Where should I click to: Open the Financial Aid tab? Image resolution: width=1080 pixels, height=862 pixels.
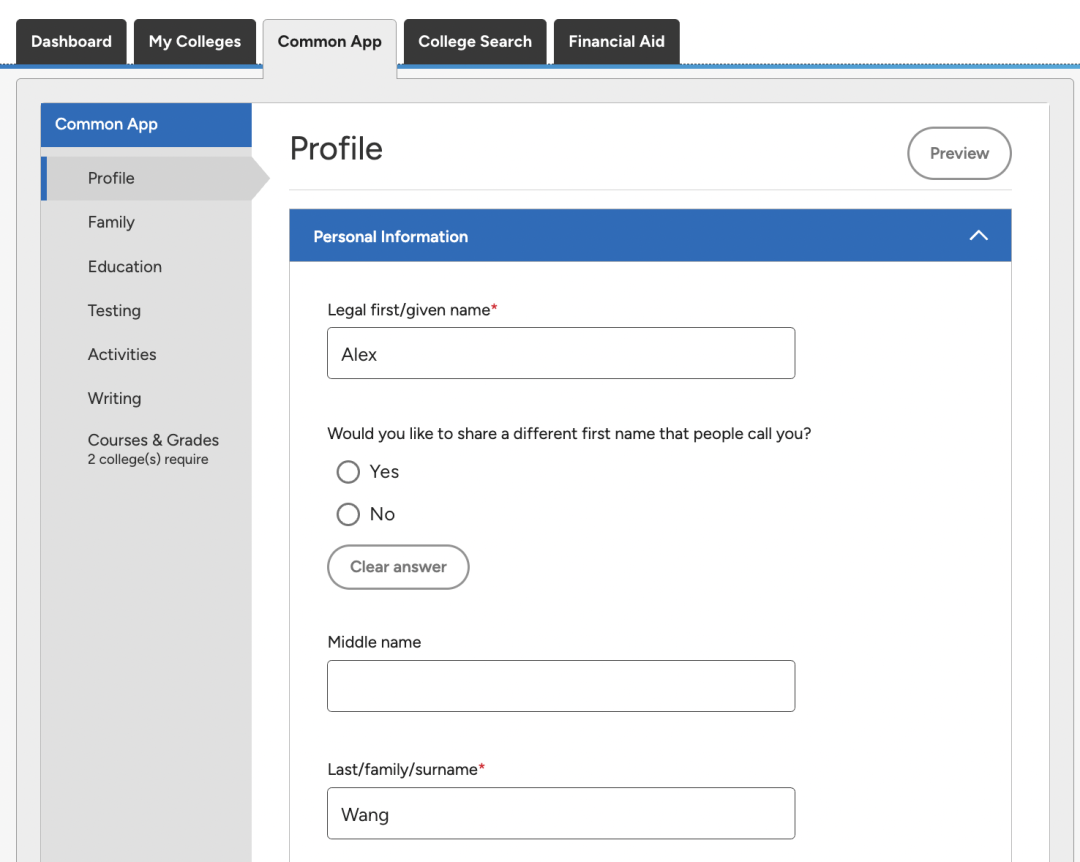(616, 42)
